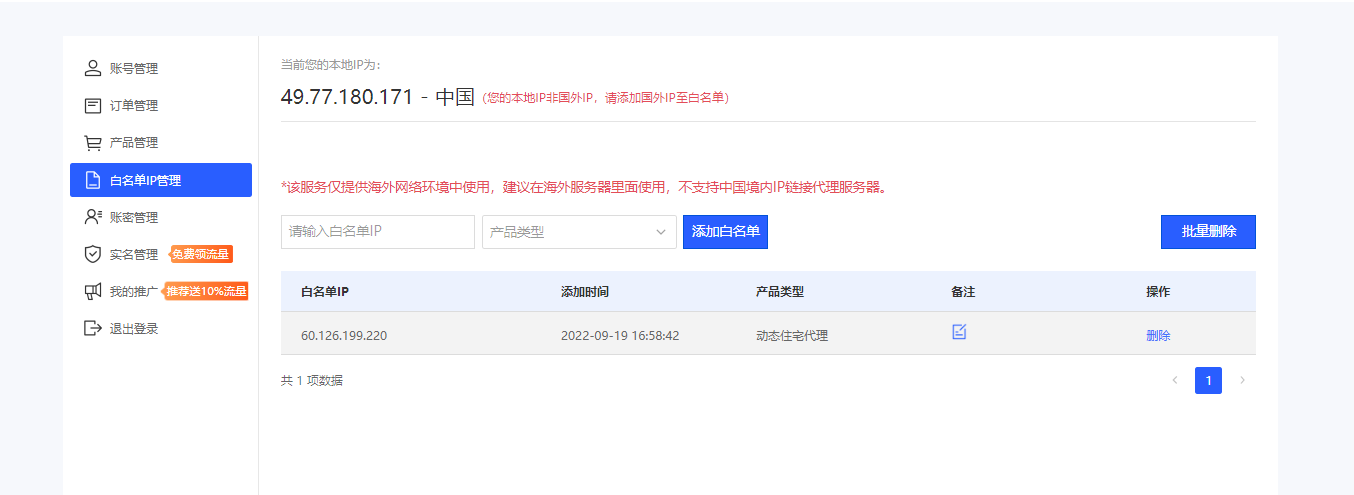This screenshot has height=495, width=1354.
Task: Click the real-name verification shield icon
Action: [x=93, y=254]
